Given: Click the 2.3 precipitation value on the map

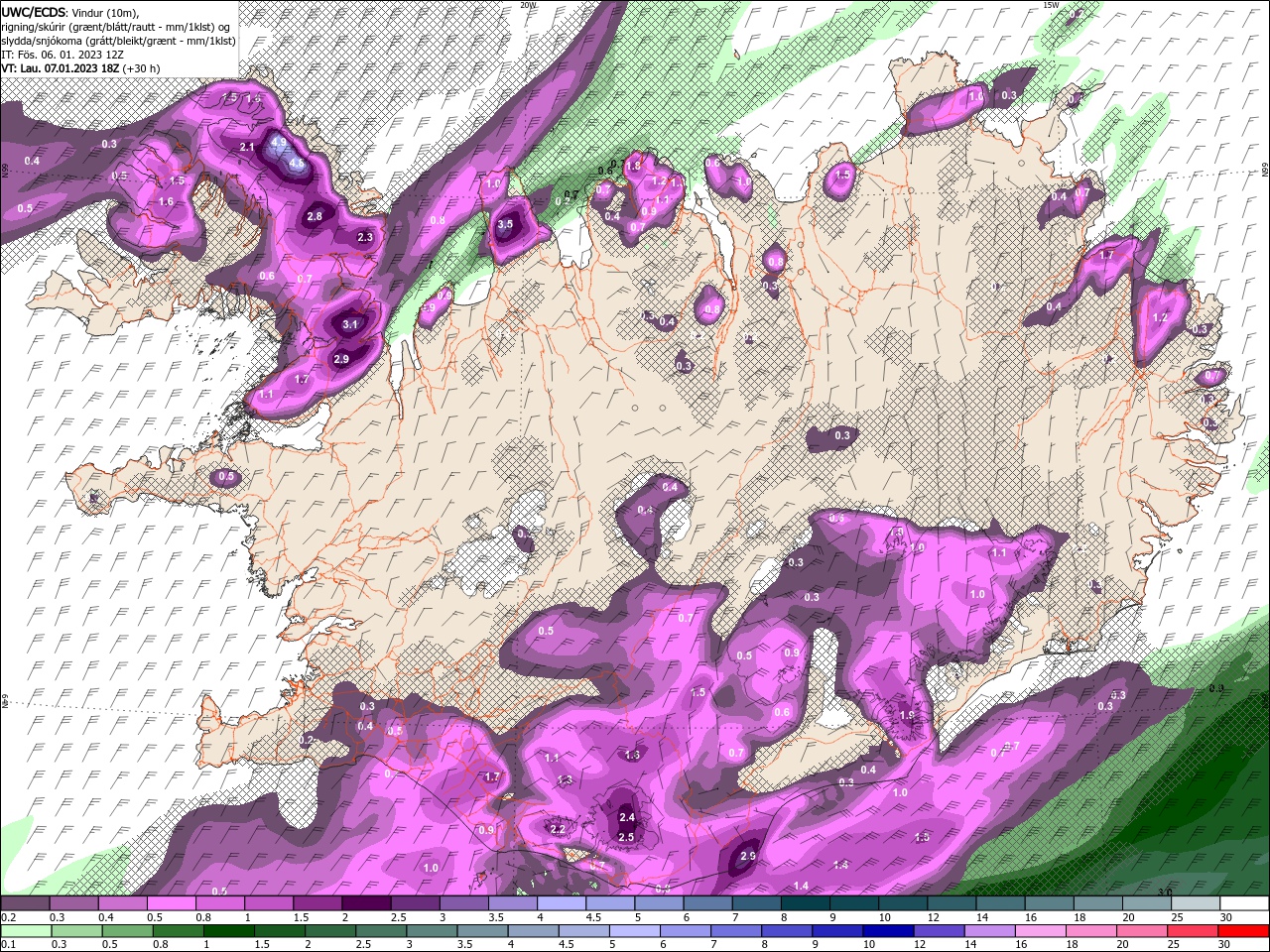Looking at the screenshot, I should pyautogui.click(x=365, y=237).
